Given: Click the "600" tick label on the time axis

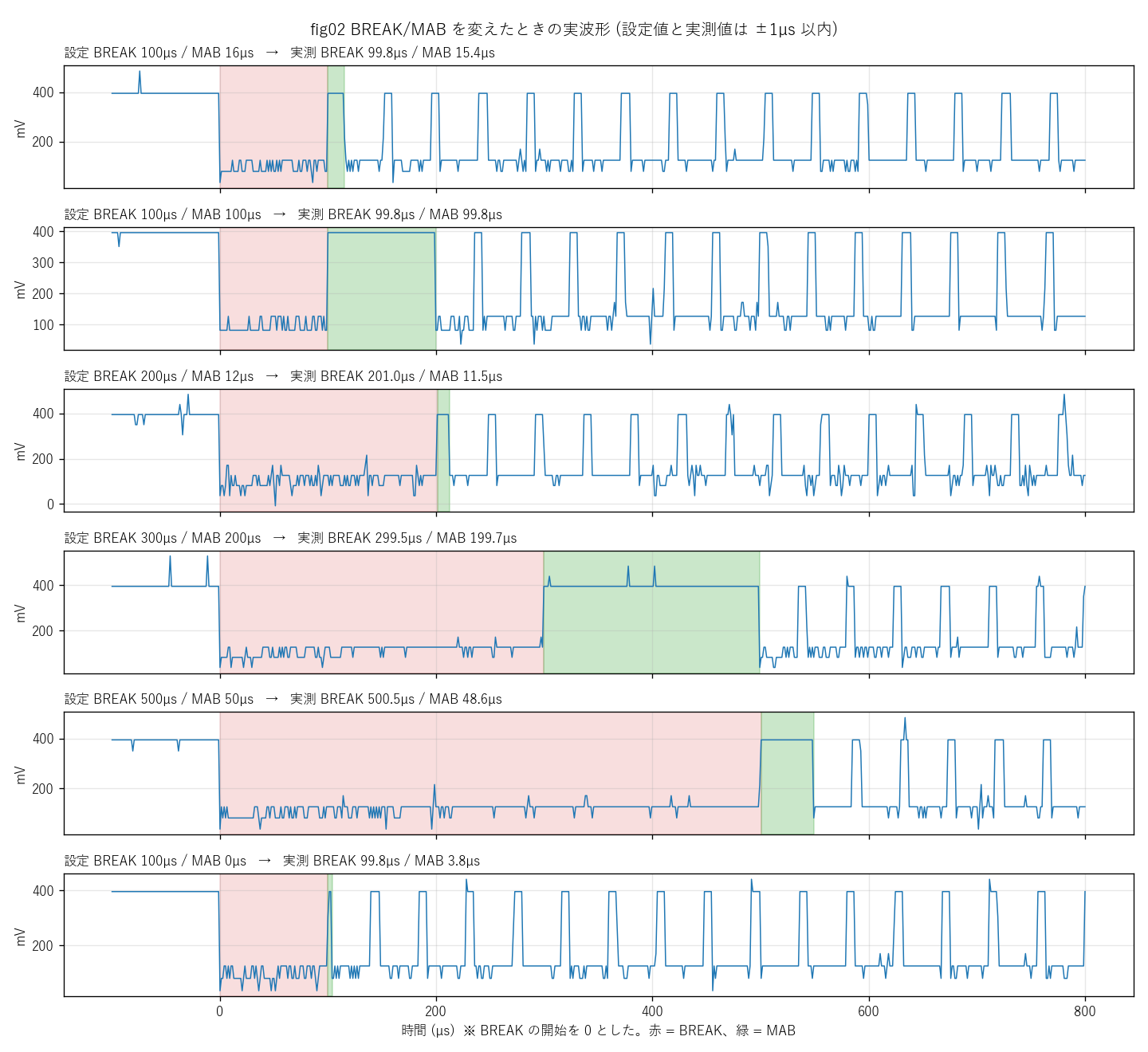Looking at the screenshot, I should [868, 1011].
